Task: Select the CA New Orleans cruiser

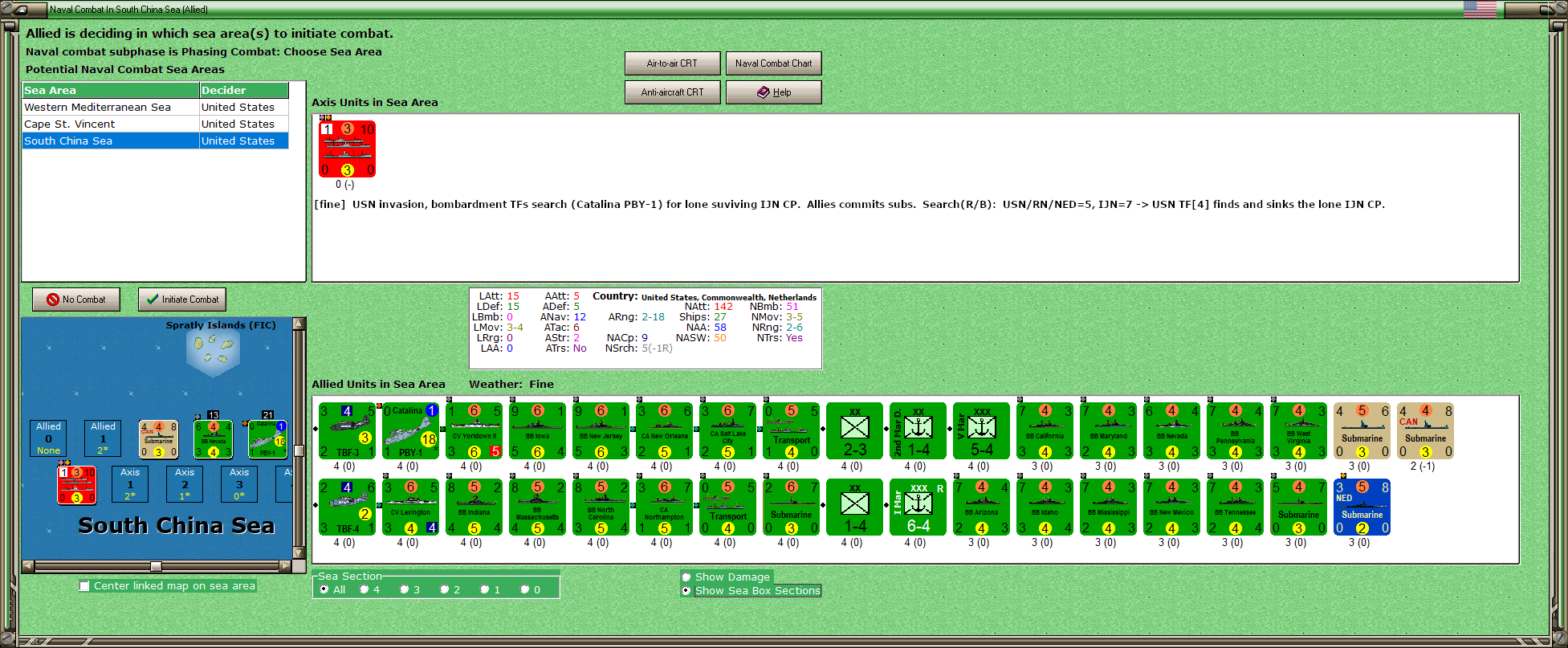Action: click(664, 430)
